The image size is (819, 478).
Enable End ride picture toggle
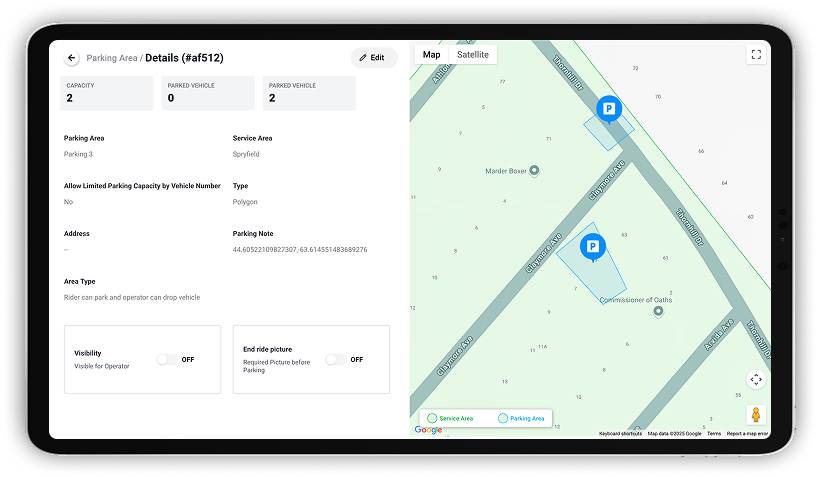pos(336,359)
